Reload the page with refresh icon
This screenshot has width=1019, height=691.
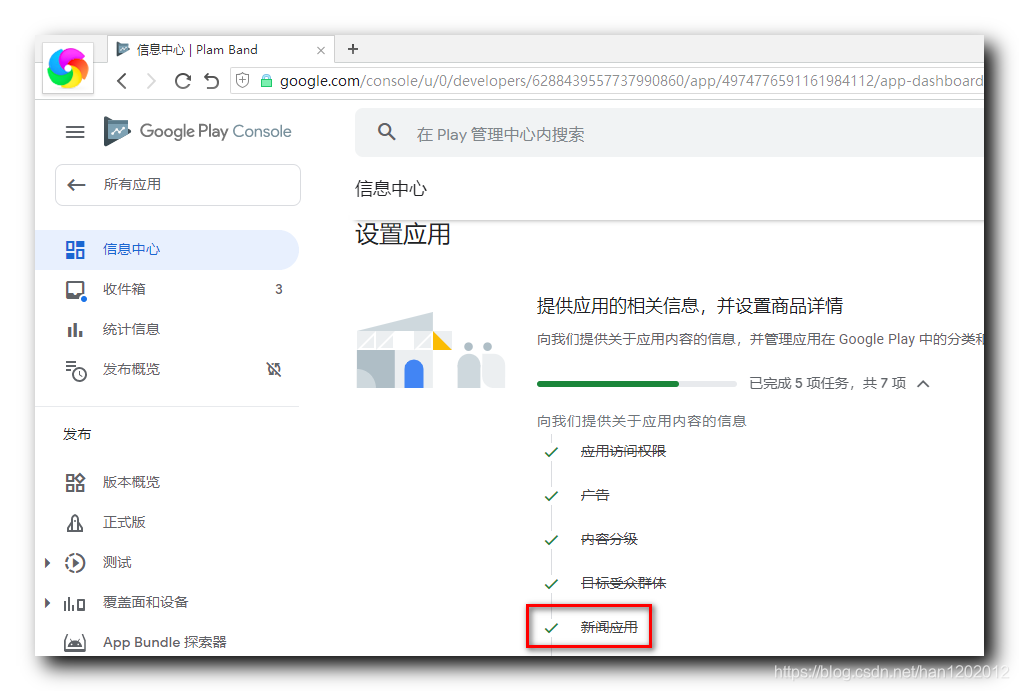[x=183, y=81]
